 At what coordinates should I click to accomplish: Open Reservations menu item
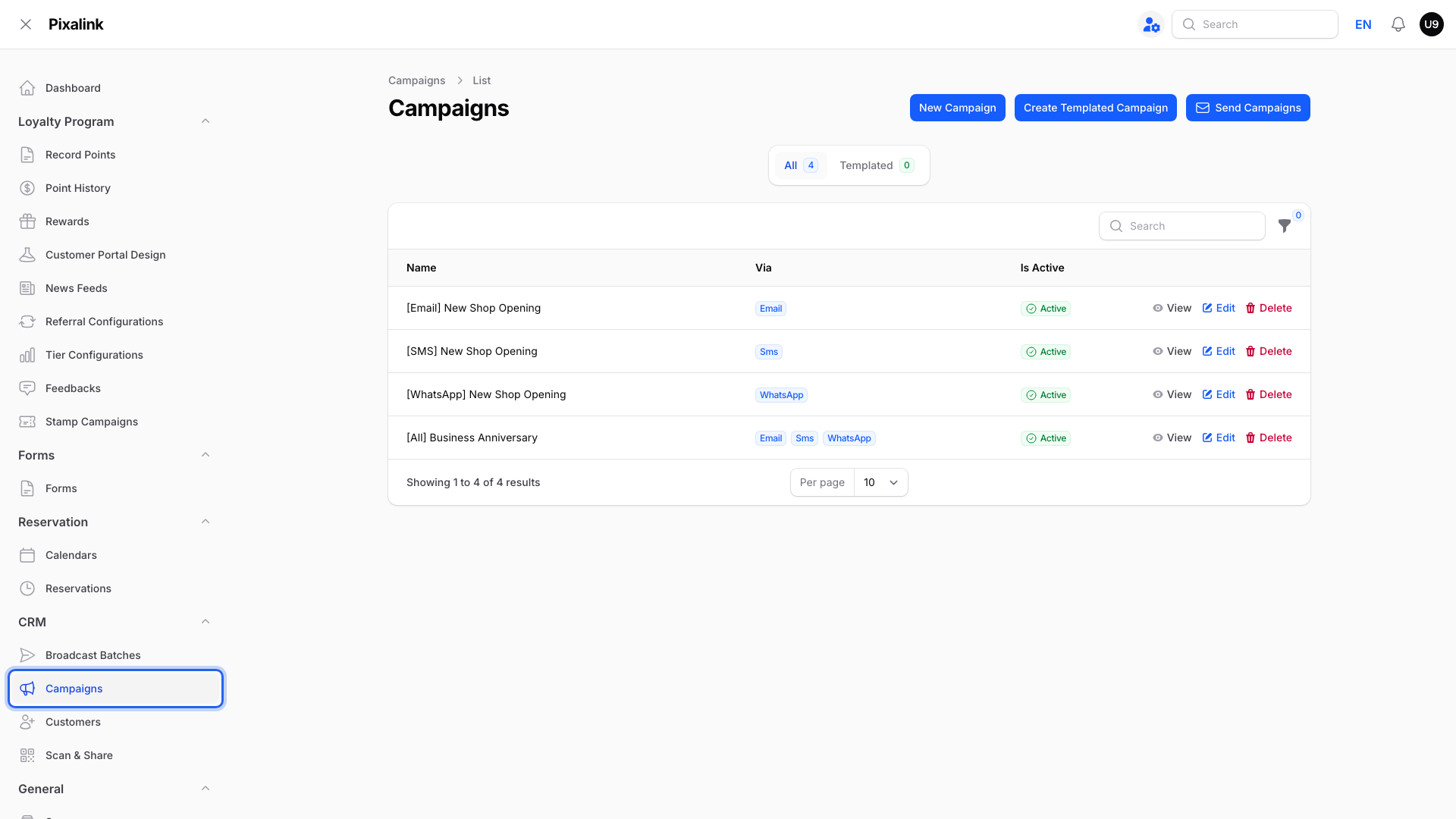[x=115, y=588]
